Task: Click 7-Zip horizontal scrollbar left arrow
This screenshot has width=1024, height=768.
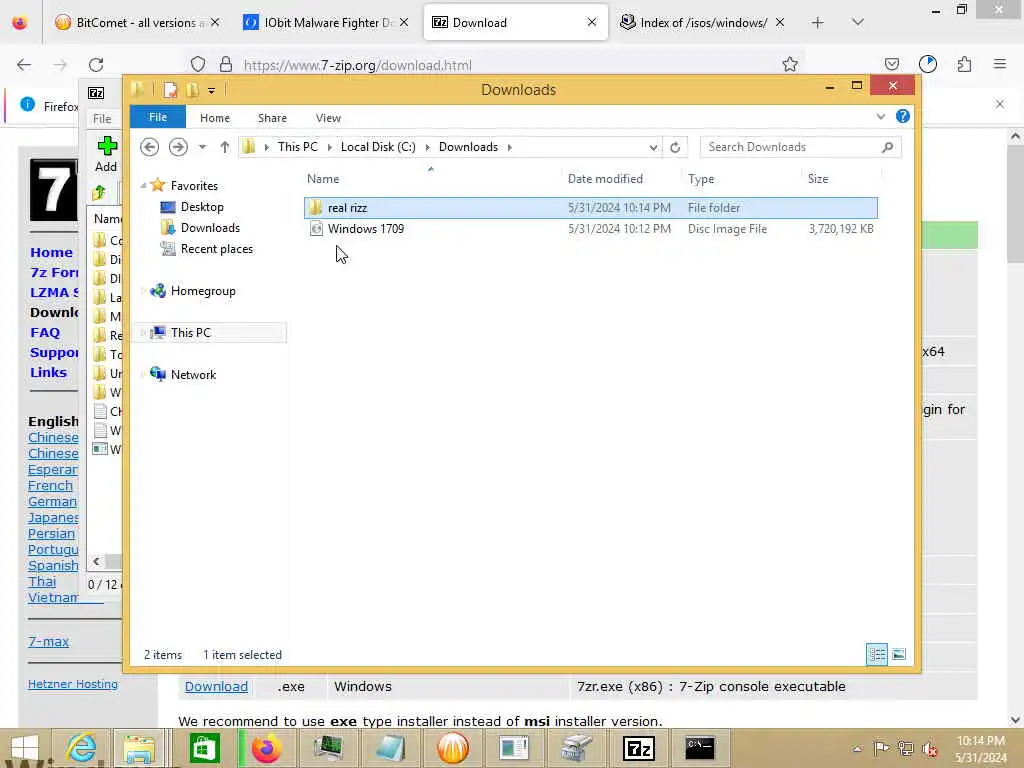Action: 97,562
